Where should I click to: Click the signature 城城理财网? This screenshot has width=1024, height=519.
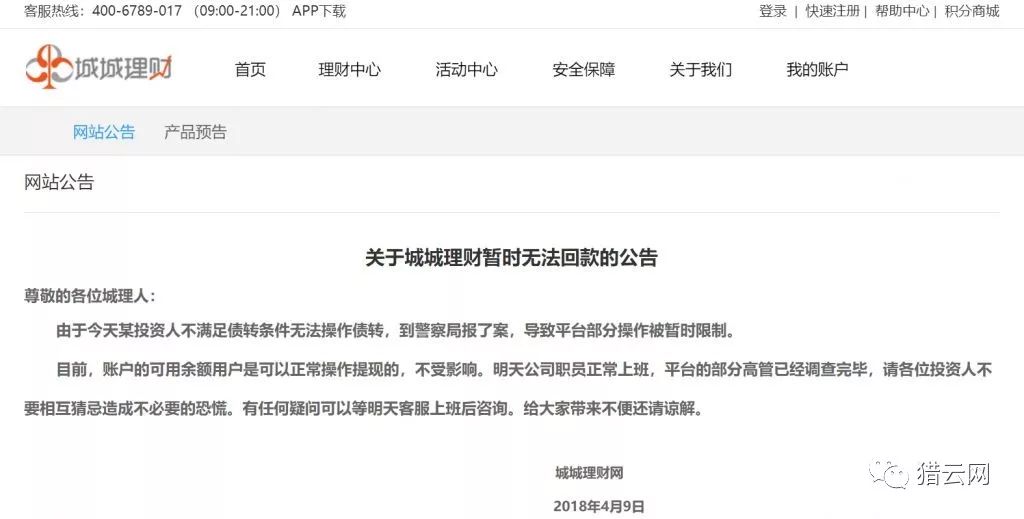[x=589, y=473]
